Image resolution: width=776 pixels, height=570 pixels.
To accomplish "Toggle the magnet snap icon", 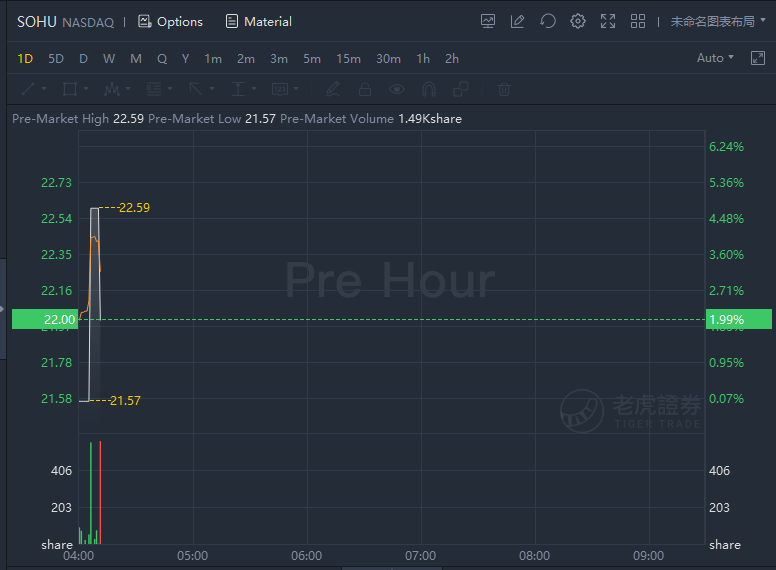I will (x=429, y=89).
